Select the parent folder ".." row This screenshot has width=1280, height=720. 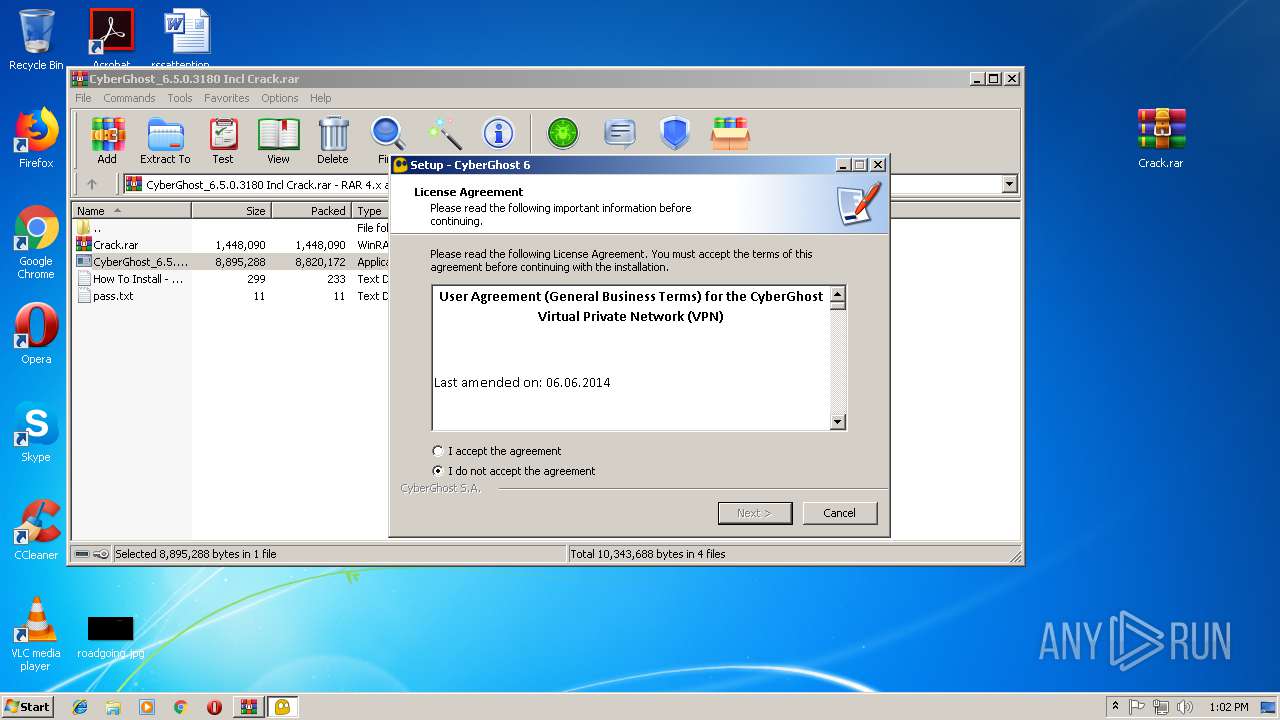(230, 228)
